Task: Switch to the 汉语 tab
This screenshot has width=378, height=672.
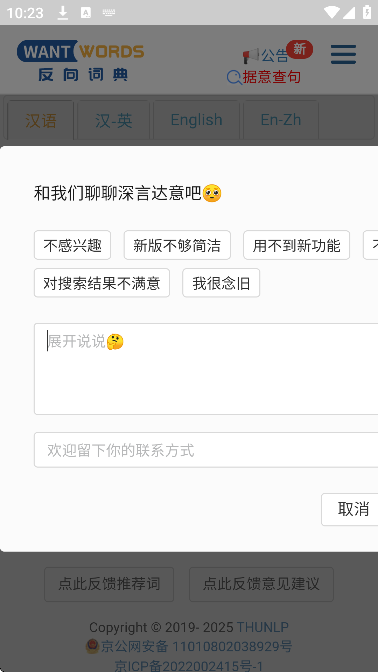Action: (x=41, y=120)
